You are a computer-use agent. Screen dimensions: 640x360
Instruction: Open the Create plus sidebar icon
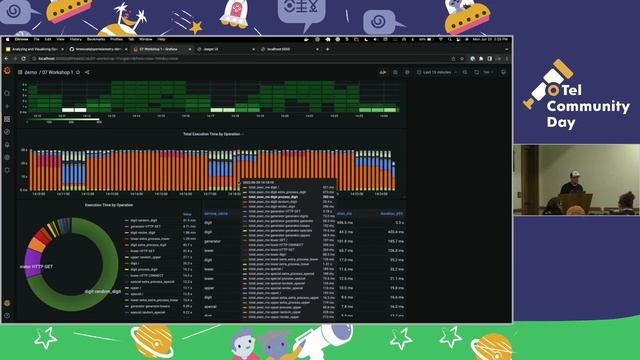click(7, 106)
